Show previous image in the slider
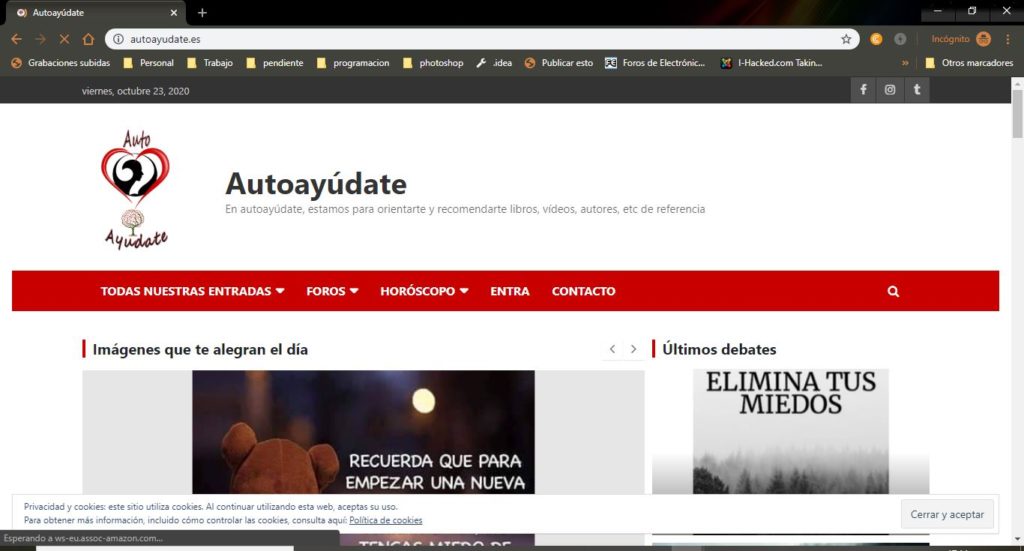1024x551 pixels. tap(612, 349)
